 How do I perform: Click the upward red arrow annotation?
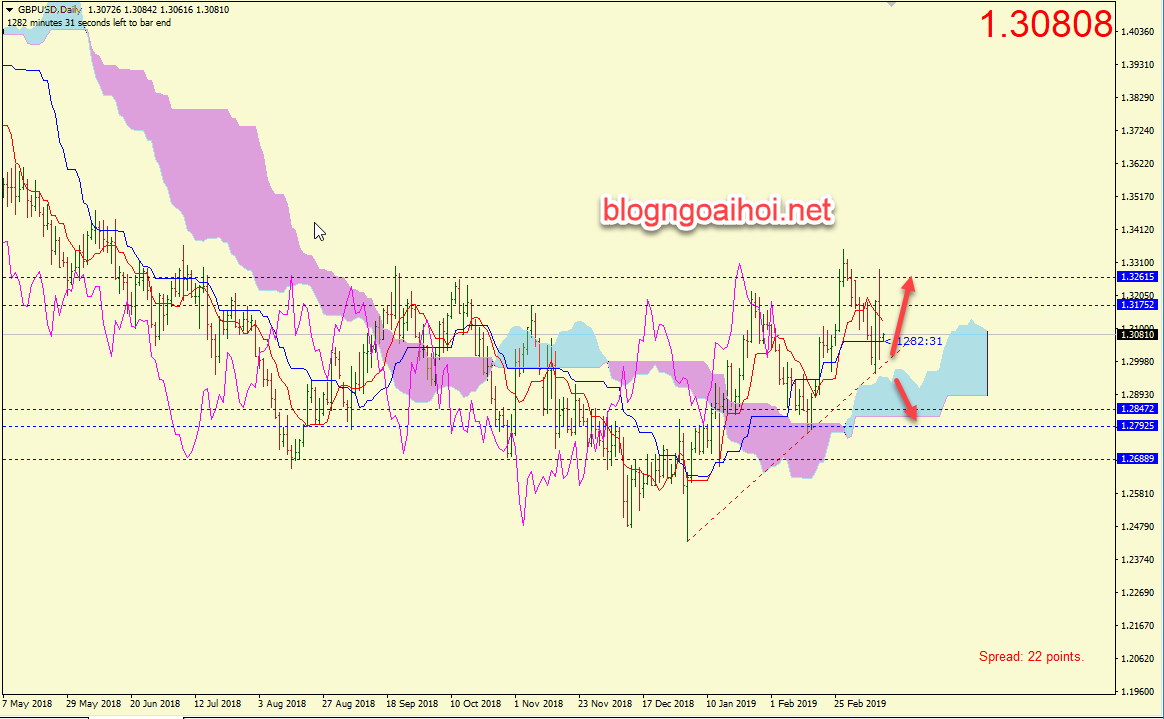pos(901,311)
